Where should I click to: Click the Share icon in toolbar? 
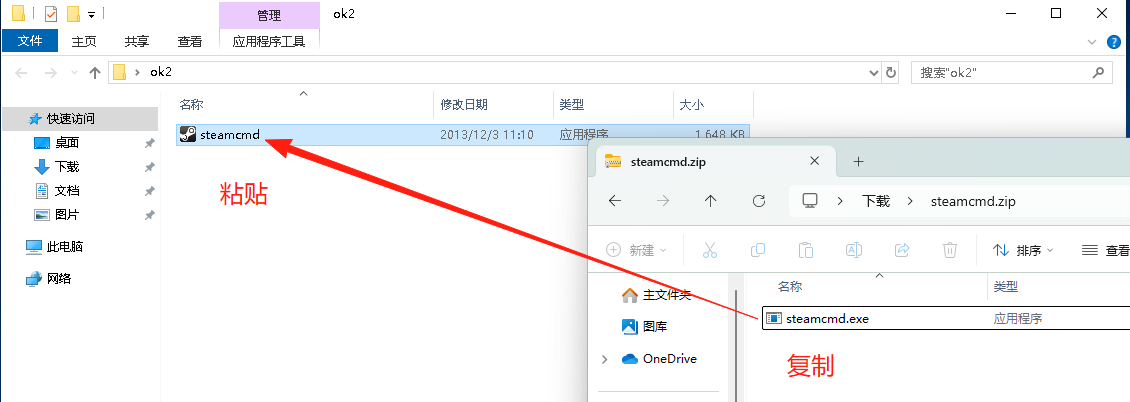(902, 250)
